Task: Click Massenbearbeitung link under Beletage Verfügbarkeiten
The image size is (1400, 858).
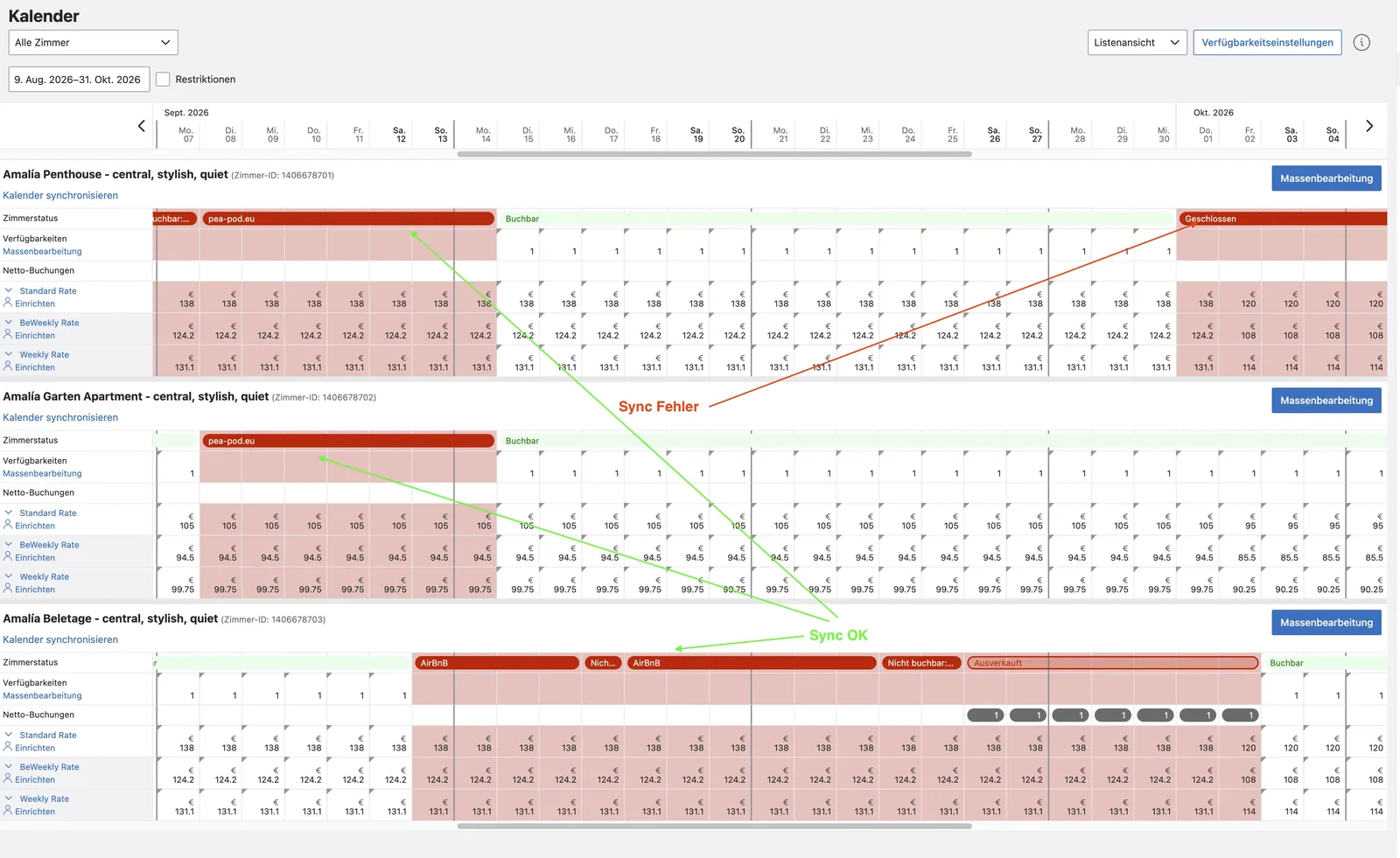Action: click(42, 695)
